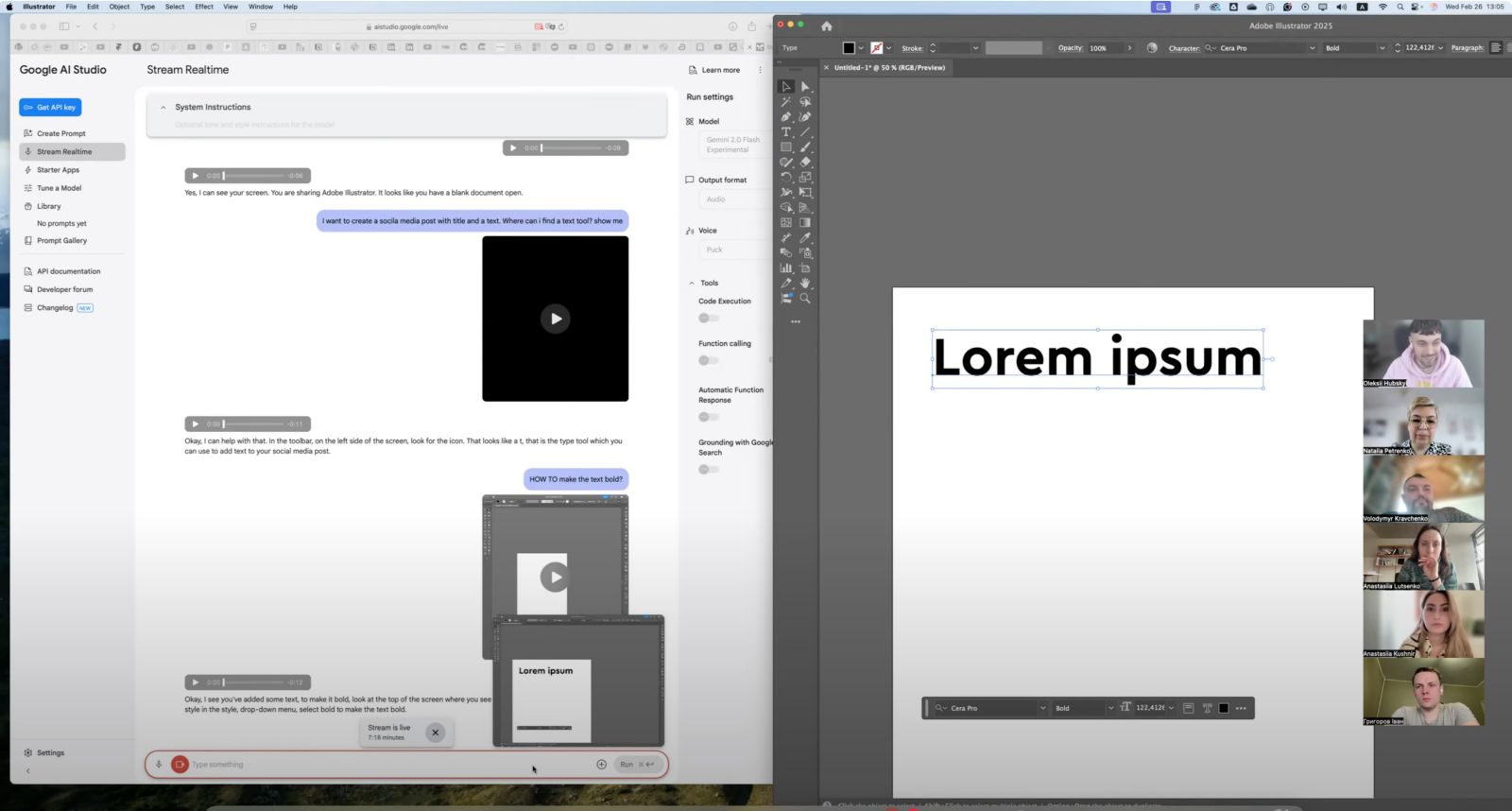Select the Gradient tool in Illustrator
This screenshot has width=1512, height=811.
click(805, 223)
